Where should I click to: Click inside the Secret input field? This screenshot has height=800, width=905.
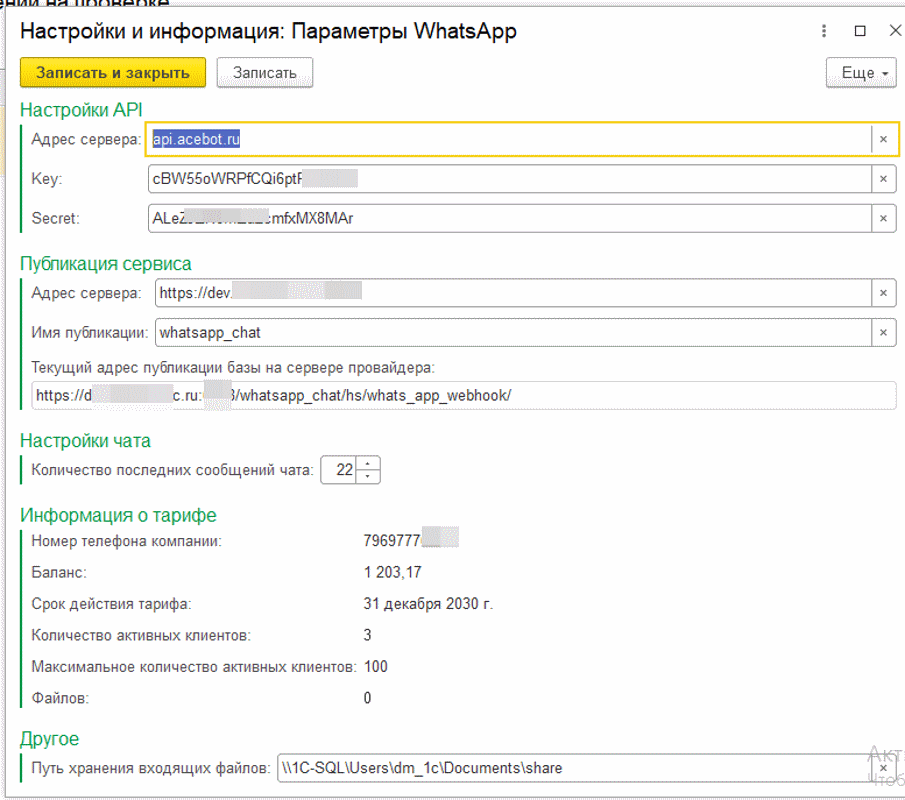[x=510, y=218]
